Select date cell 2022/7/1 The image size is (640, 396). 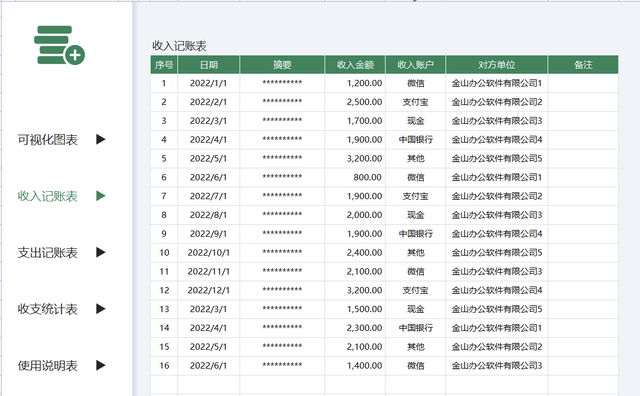[x=209, y=196]
